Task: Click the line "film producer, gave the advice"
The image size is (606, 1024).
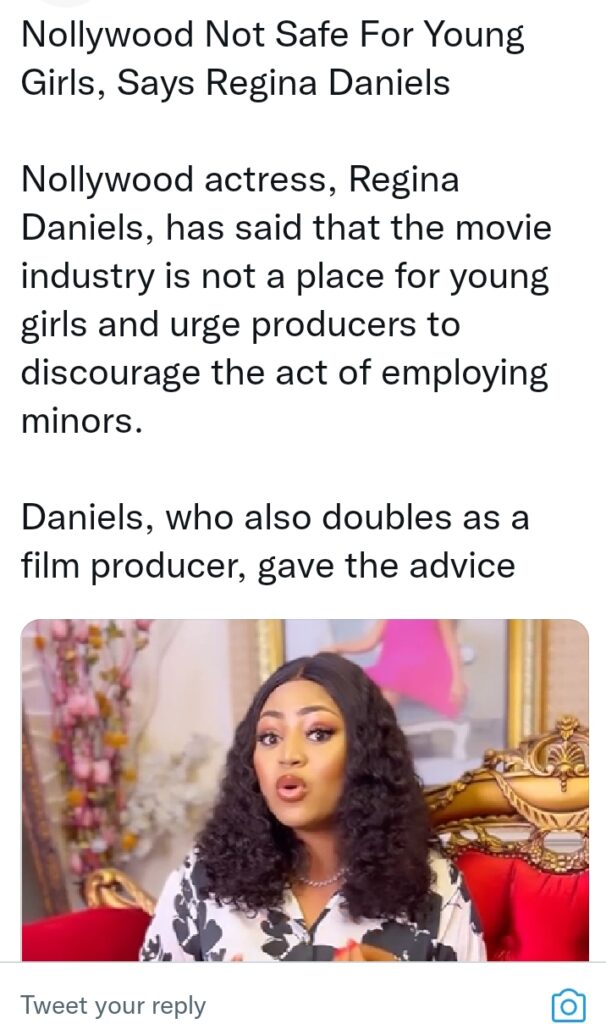Action: pos(268,566)
